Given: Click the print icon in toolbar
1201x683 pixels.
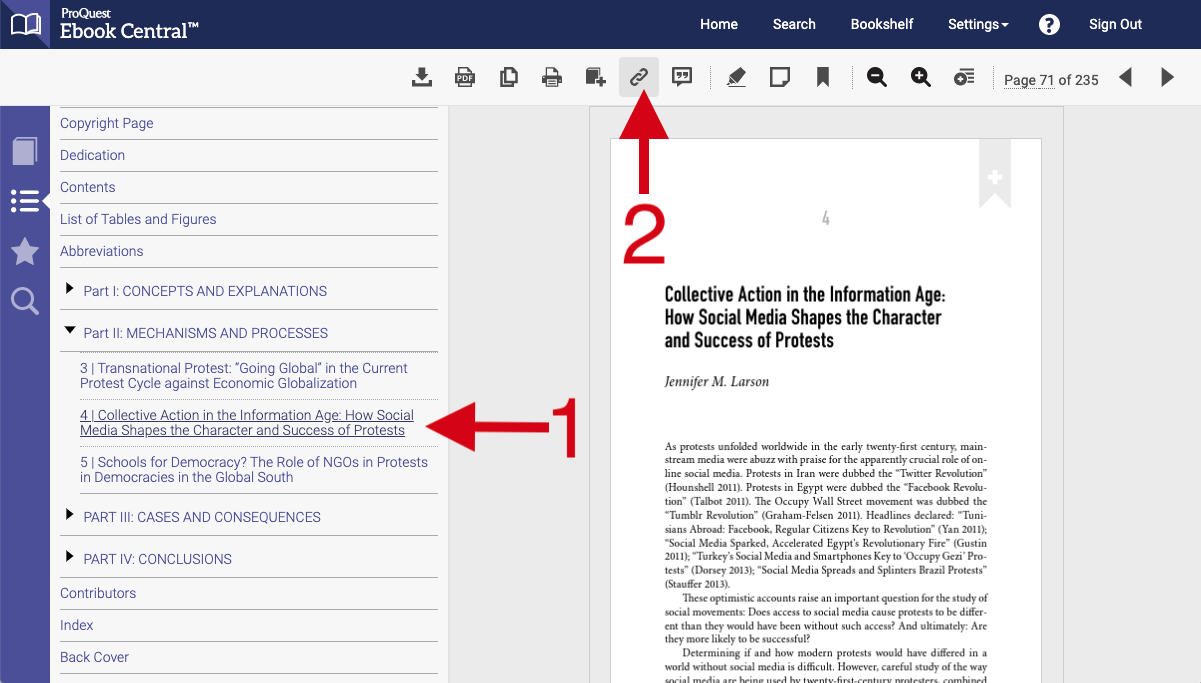Looking at the screenshot, I should [x=551, y=78].
